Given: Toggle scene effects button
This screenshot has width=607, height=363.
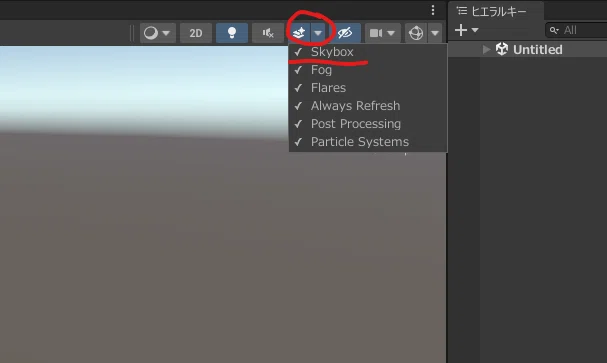Looking at the screenshot, I should [x=299, y=33].
